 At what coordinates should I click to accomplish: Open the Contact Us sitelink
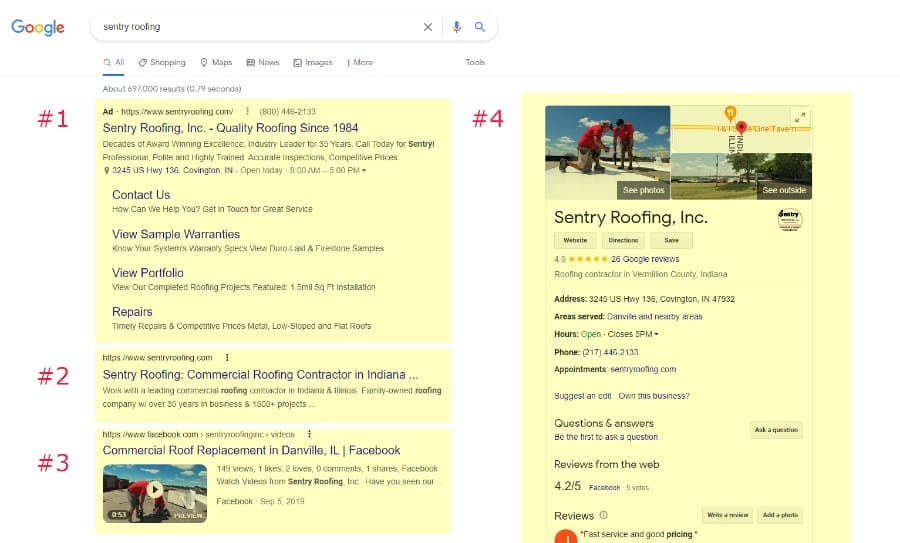click(141, 195)
